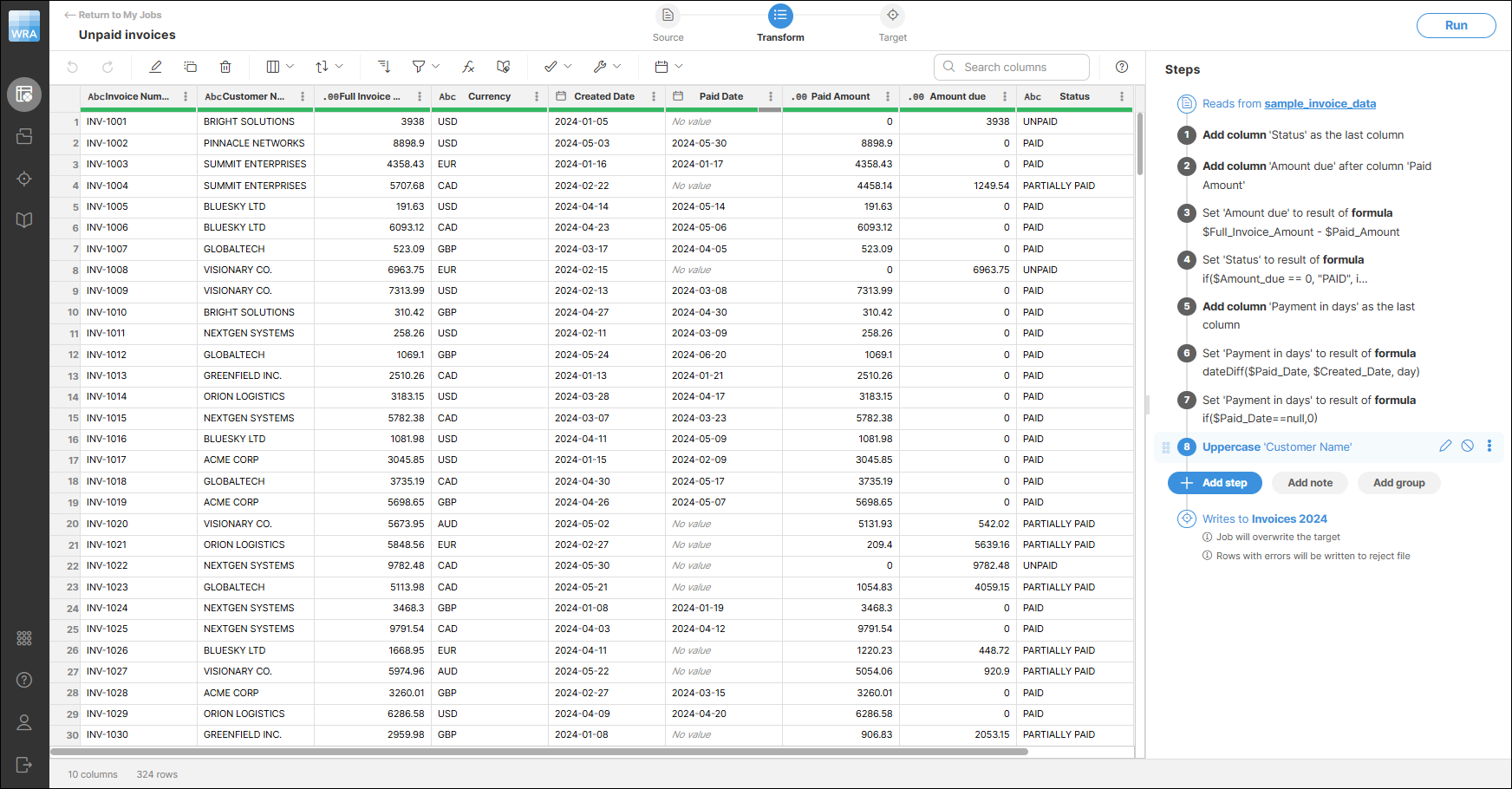Redo the last undone change
1512x789 pixels.
point(107,67)
